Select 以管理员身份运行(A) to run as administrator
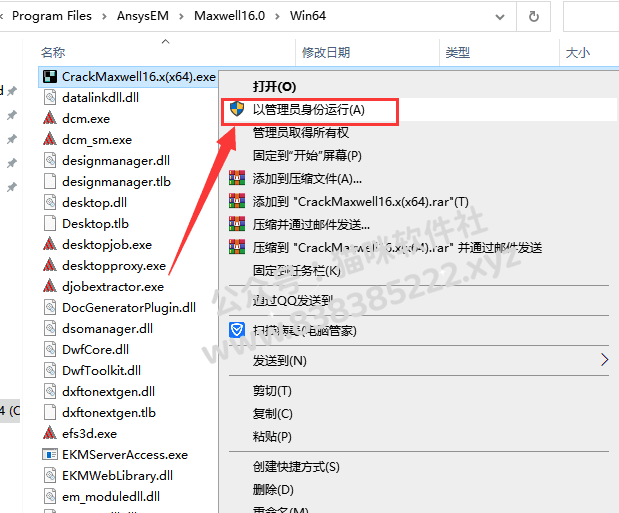This screenshot has height=513, width=619. point(309,109)
